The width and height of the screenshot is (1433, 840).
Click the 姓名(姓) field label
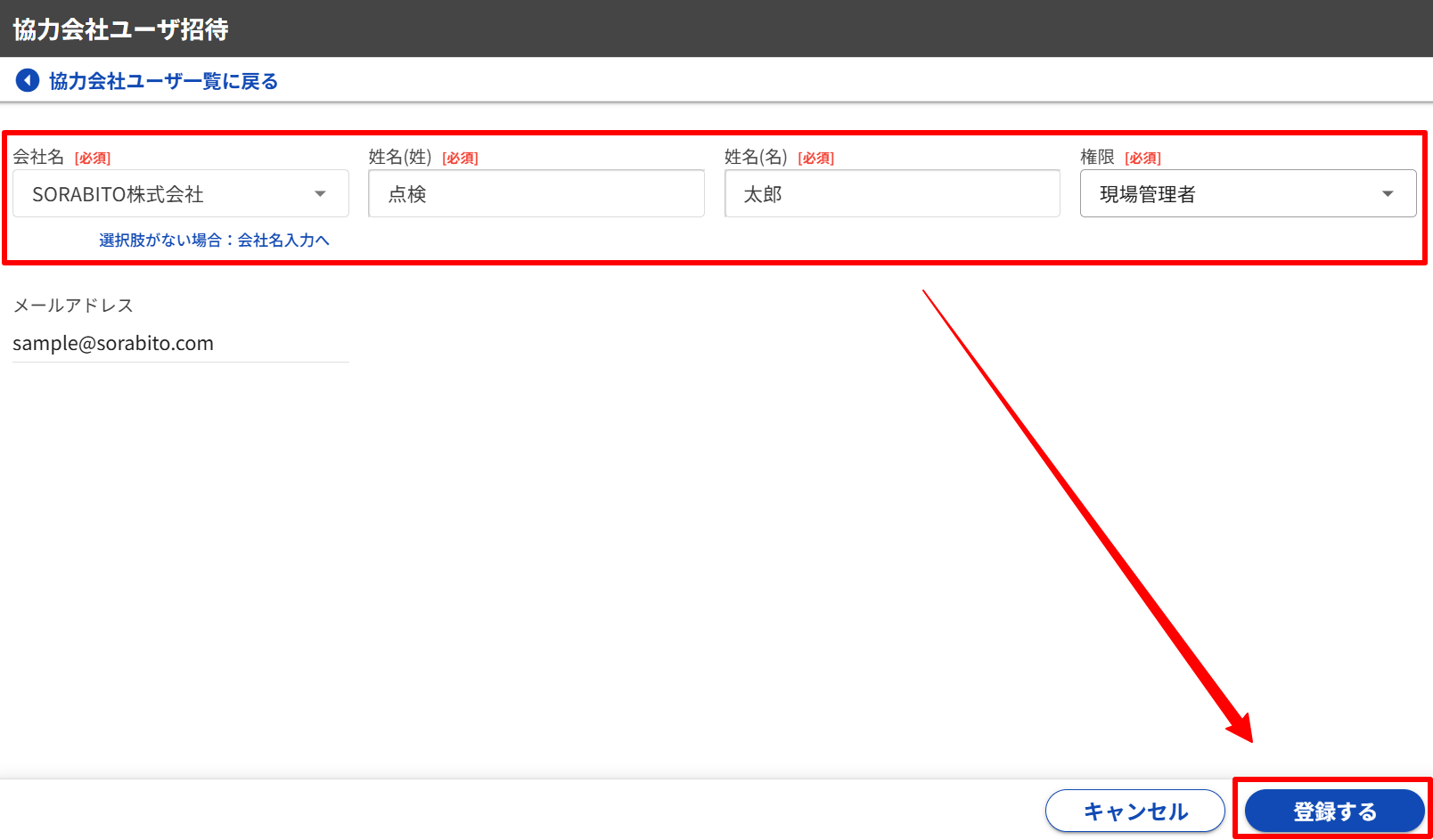[400, 157]
